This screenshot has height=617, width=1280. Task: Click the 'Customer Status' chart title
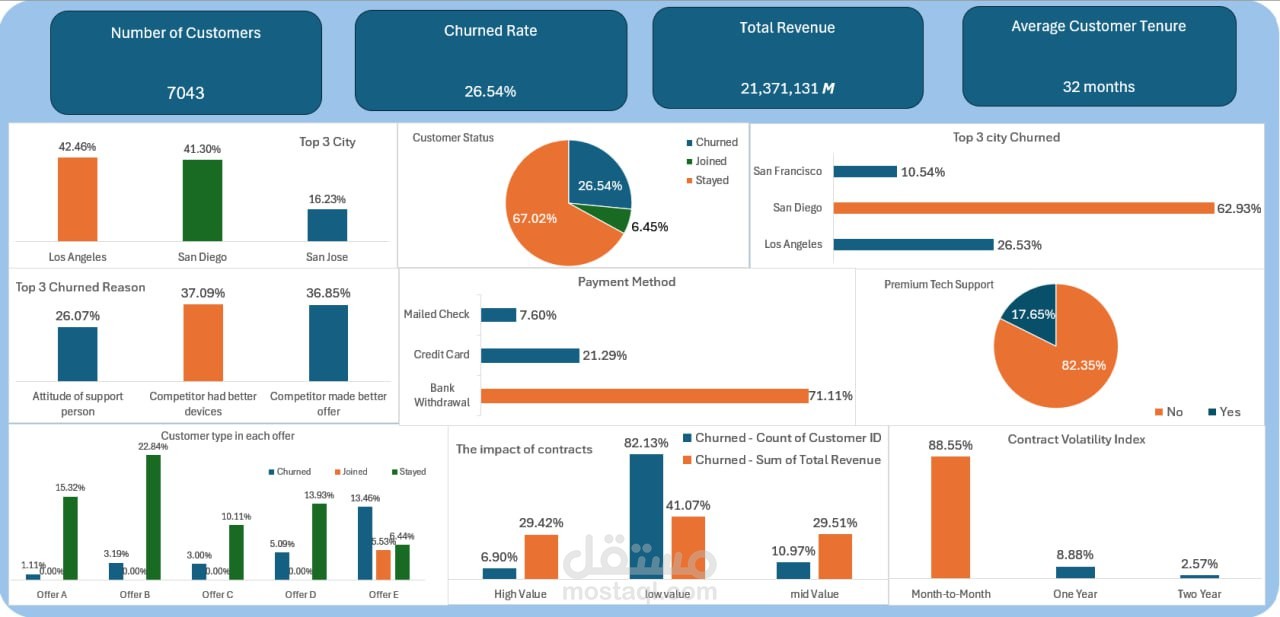453,138
